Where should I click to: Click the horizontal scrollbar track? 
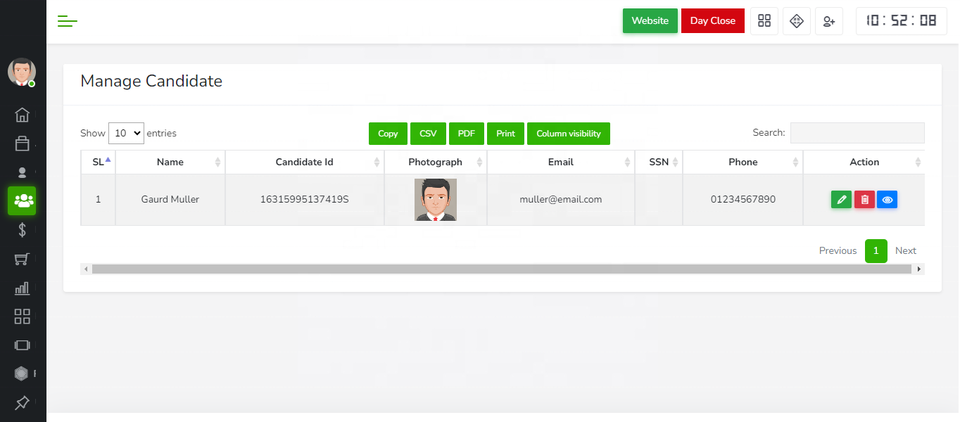pyautogui.click(x=502, y=269)
